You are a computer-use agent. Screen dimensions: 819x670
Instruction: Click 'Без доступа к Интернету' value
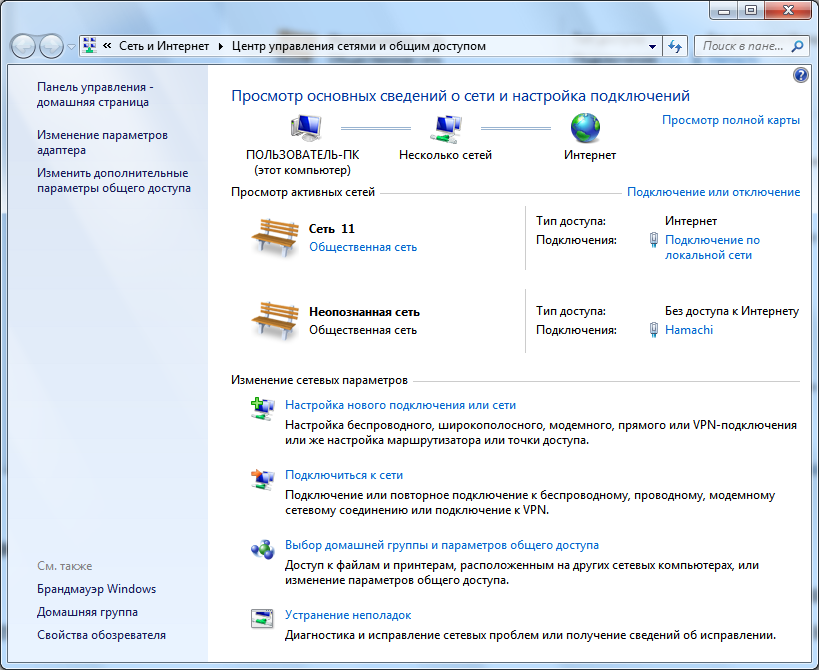(731, 311)
